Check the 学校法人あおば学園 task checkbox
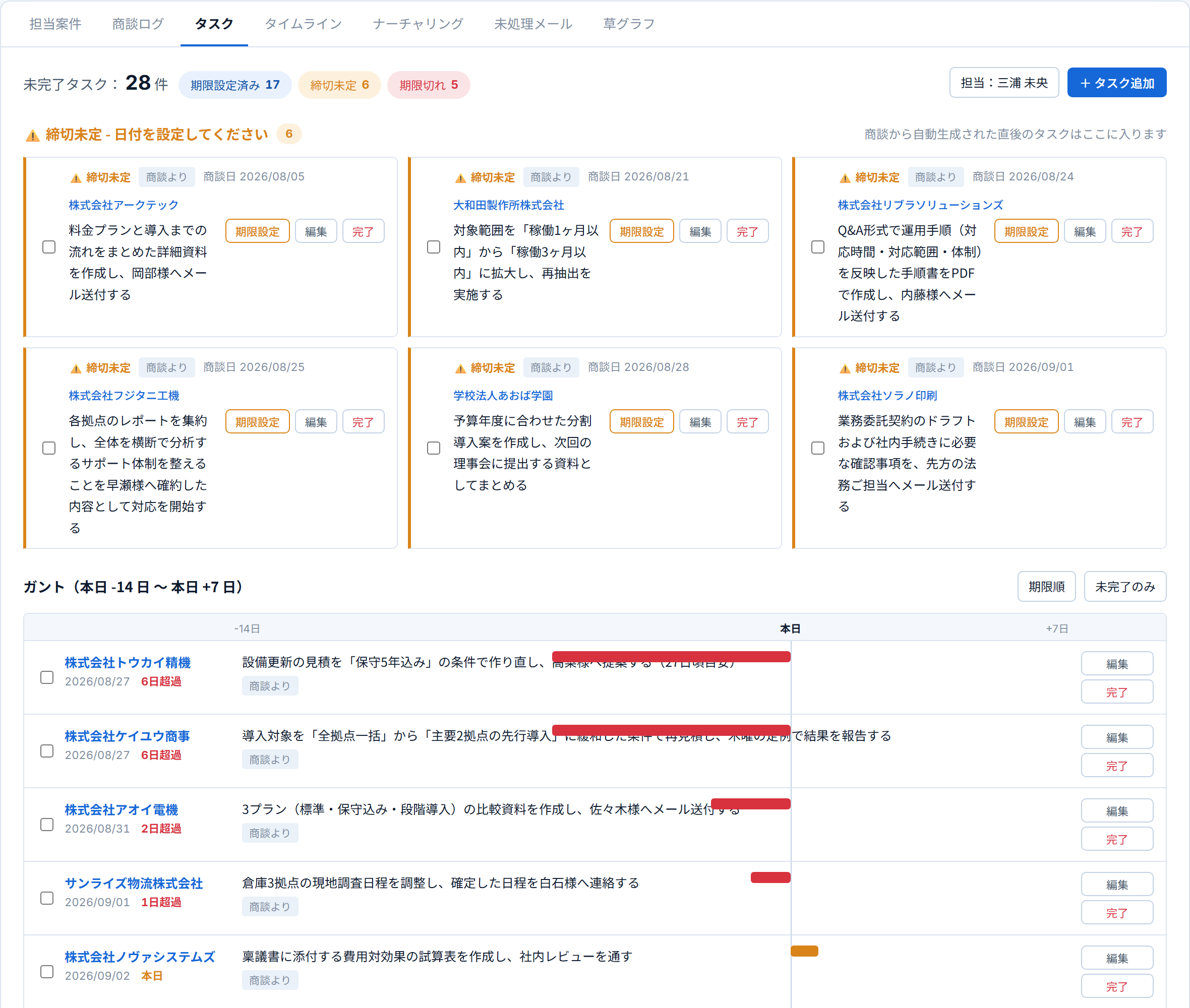 [434, 448]
